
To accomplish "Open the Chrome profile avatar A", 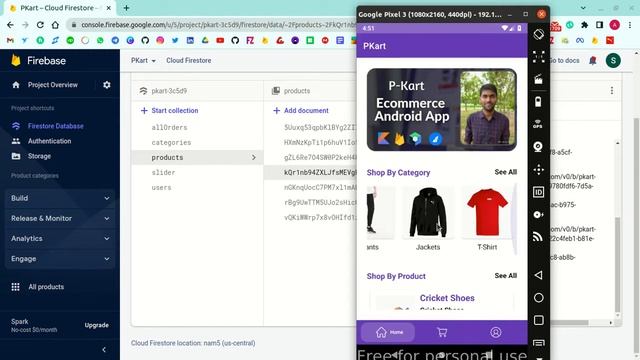I will point(614,25).
